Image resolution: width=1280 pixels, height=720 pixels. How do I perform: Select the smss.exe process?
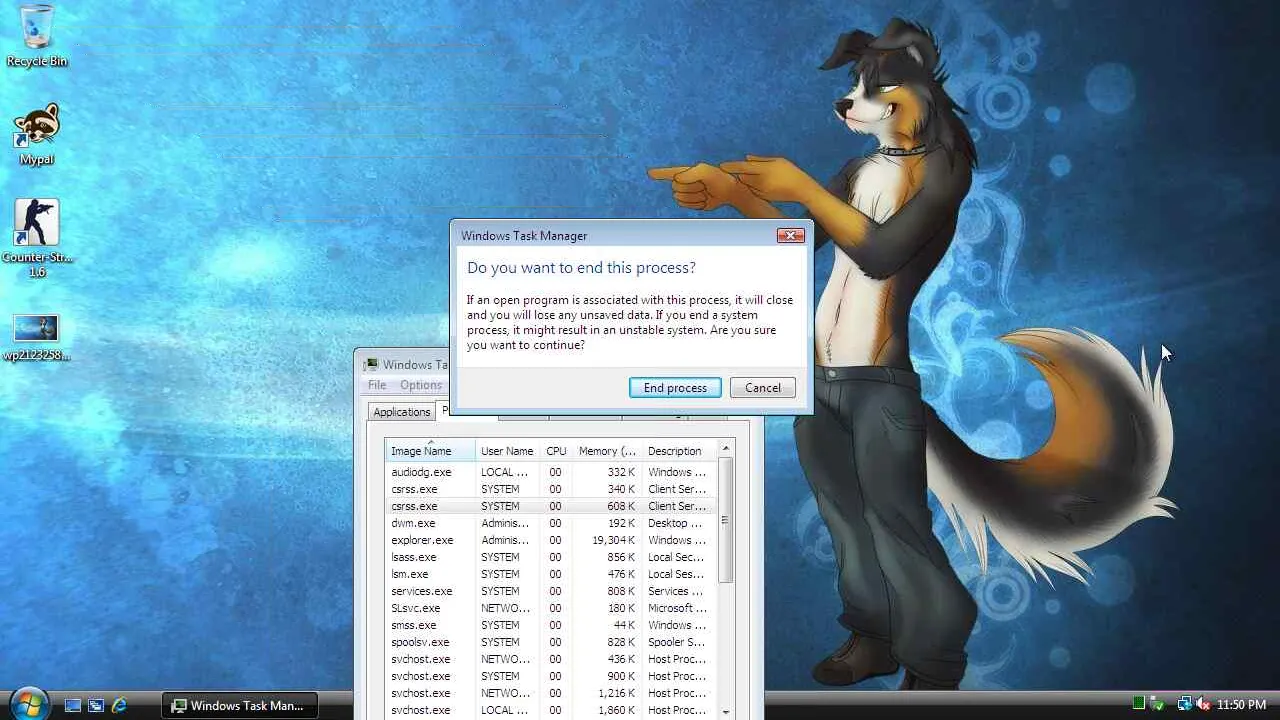click(551, 625)
